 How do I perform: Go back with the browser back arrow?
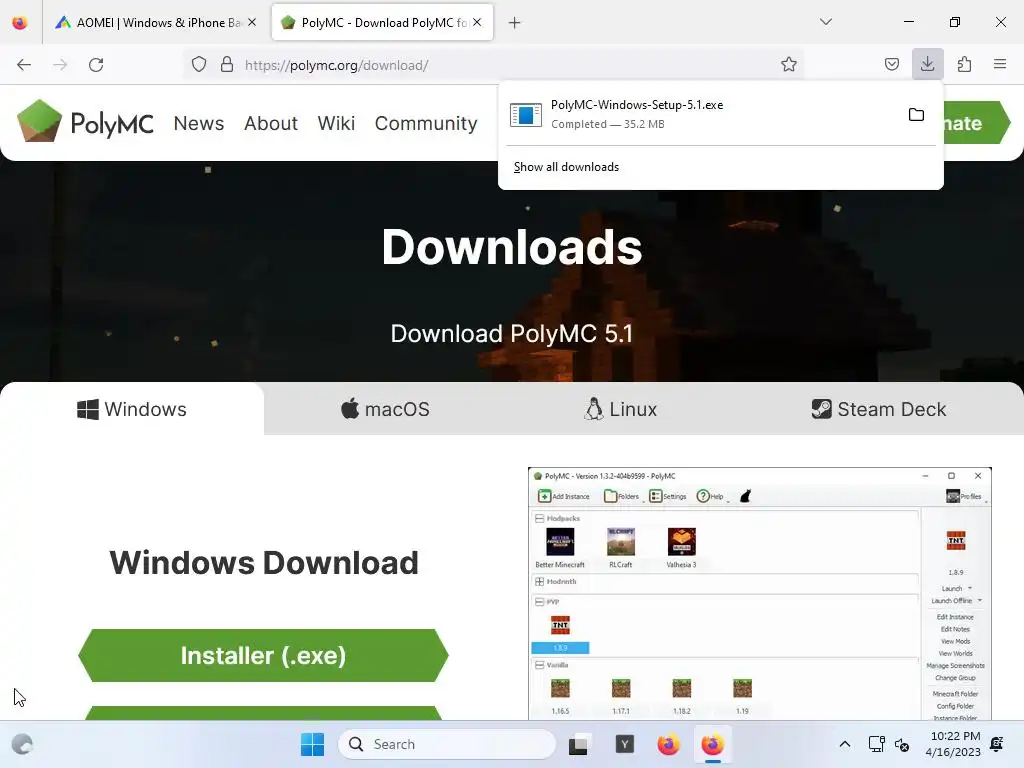click(24, 65)
